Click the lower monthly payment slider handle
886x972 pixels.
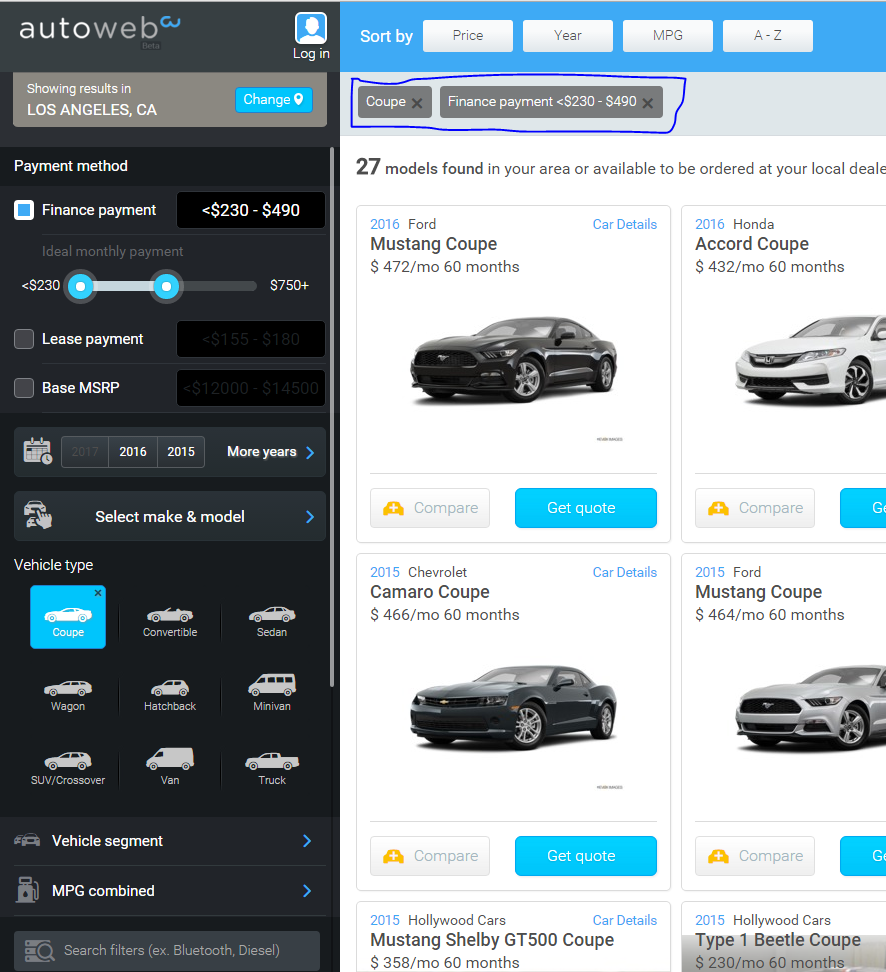tap(80, 286)
